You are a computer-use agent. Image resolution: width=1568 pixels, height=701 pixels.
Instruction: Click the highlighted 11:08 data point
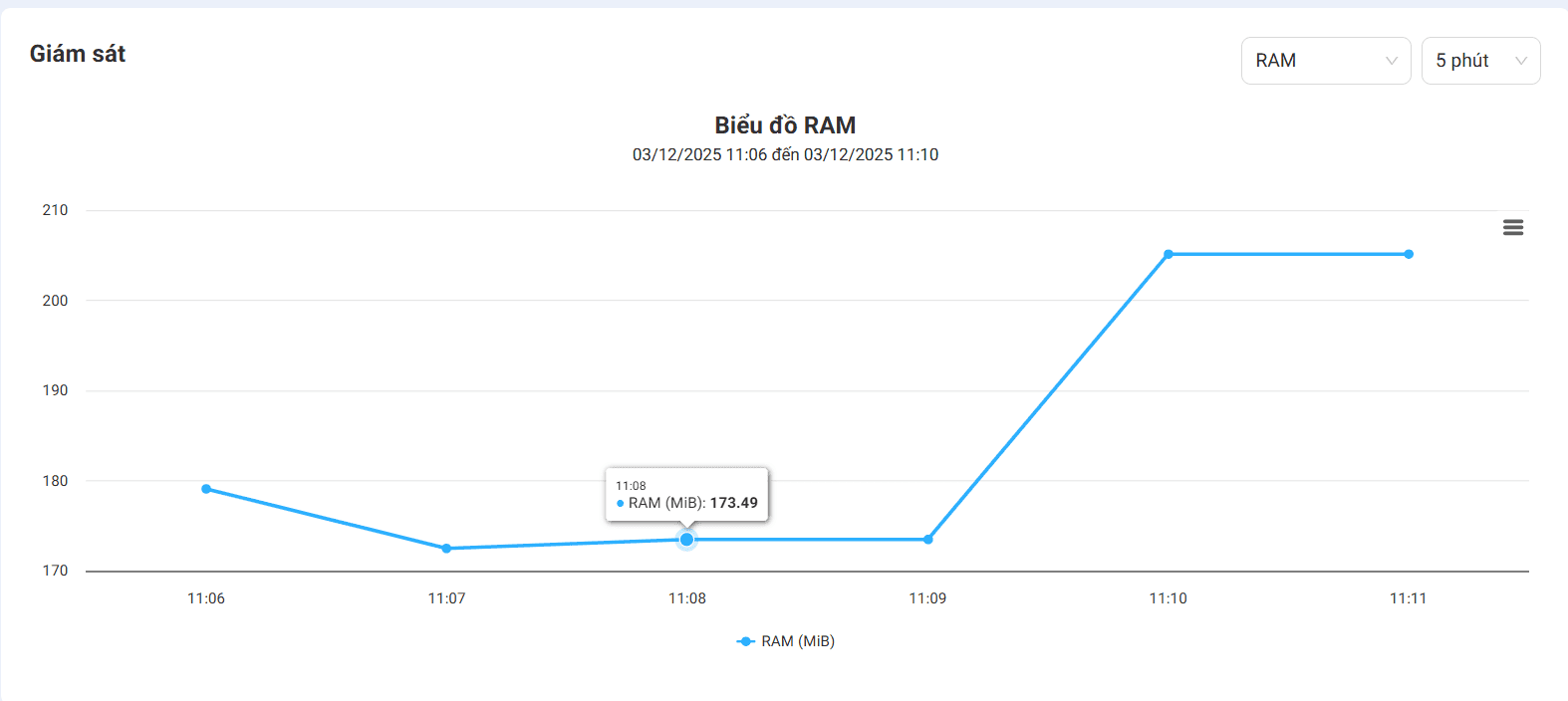(686, 540)
